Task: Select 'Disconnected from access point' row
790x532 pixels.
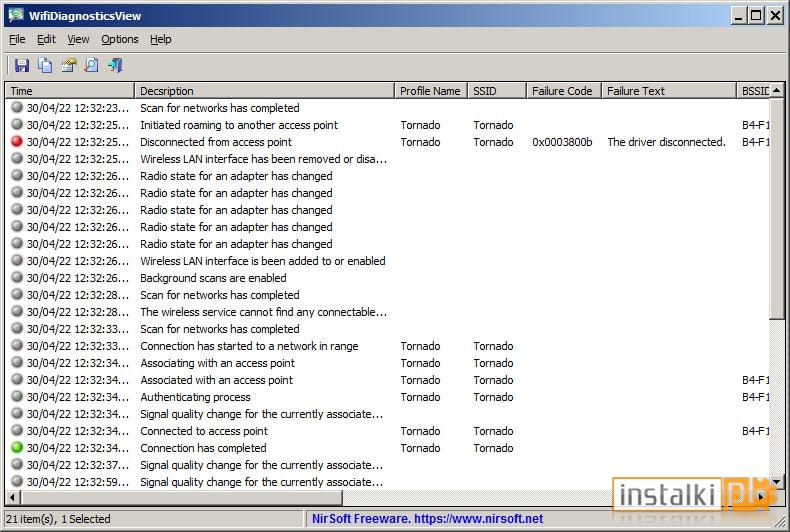Action: 387,142
